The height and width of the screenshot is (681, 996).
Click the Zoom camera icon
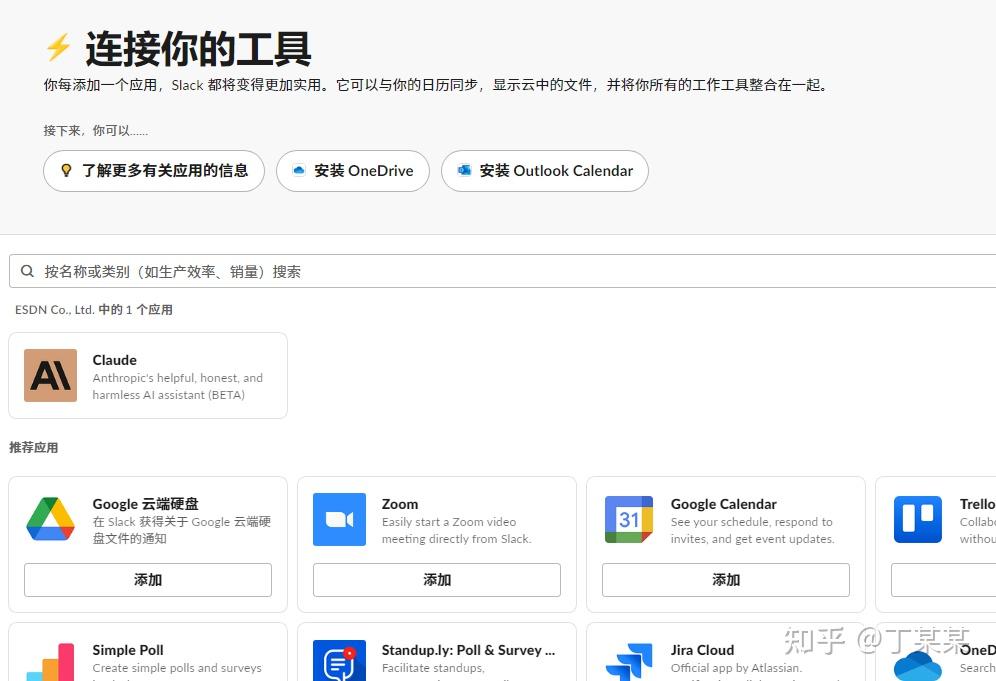pos(339,520)
